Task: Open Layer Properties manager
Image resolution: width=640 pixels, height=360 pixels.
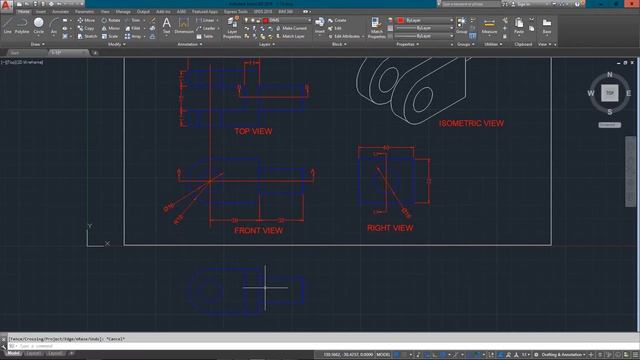Action: coord(232,28)
